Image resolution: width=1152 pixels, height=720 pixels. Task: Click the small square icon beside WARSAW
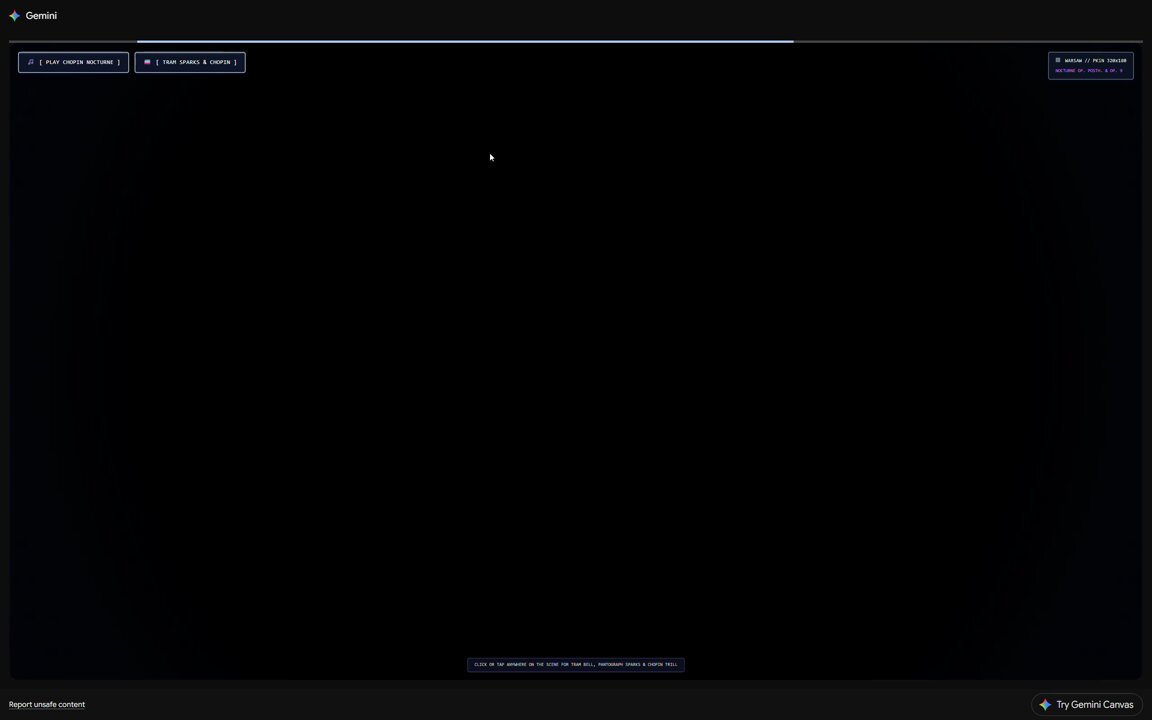click(x=1058, y=60)
